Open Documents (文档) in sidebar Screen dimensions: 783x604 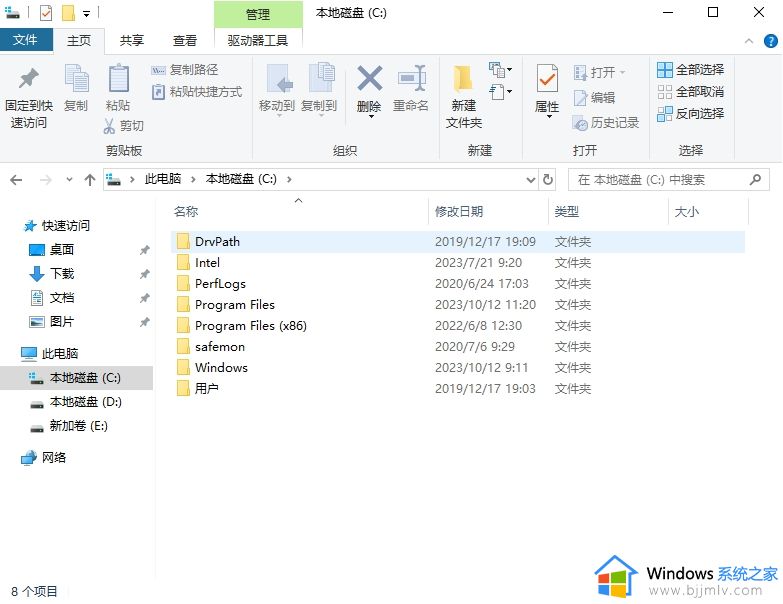52,298
